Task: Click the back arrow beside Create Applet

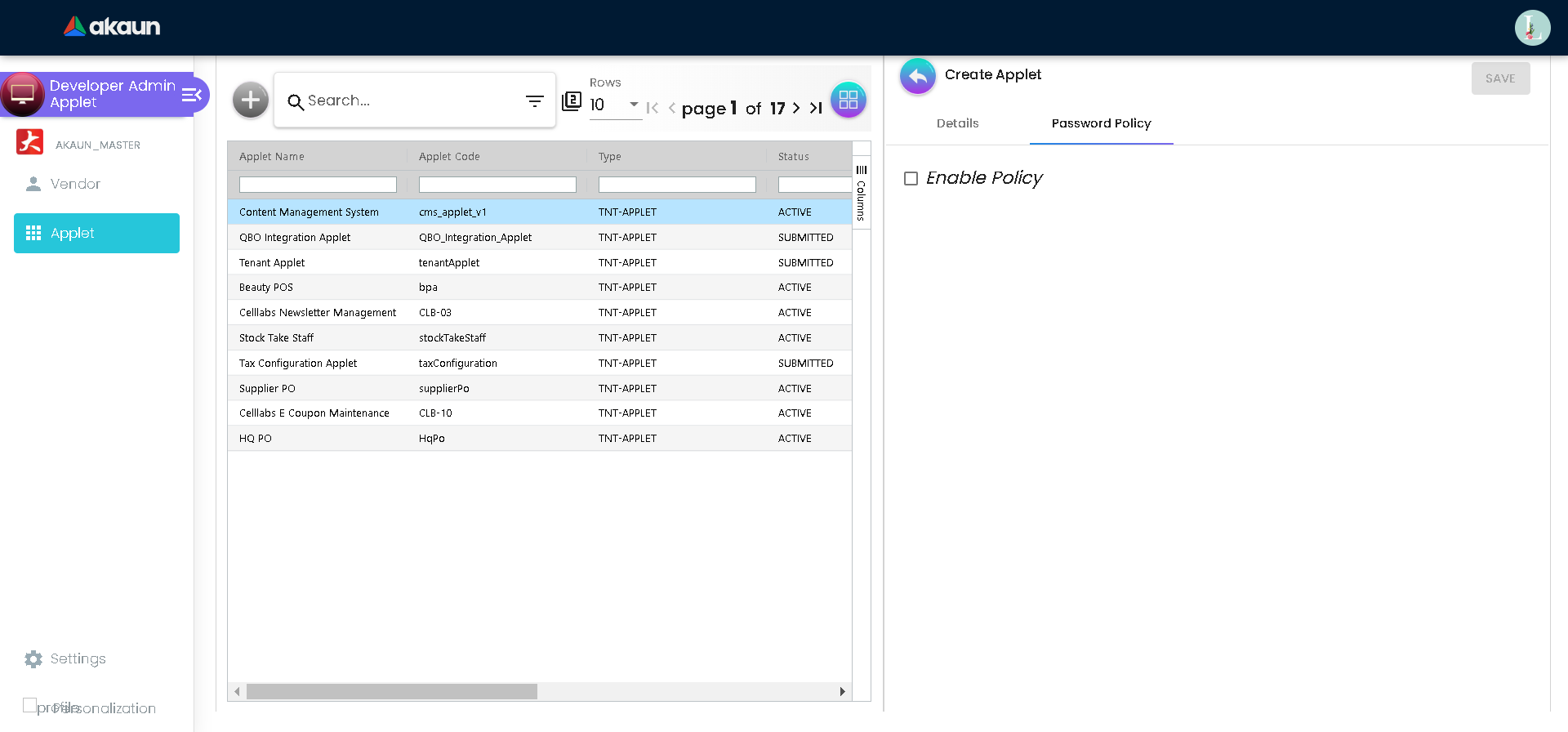Action: point(918,77)
